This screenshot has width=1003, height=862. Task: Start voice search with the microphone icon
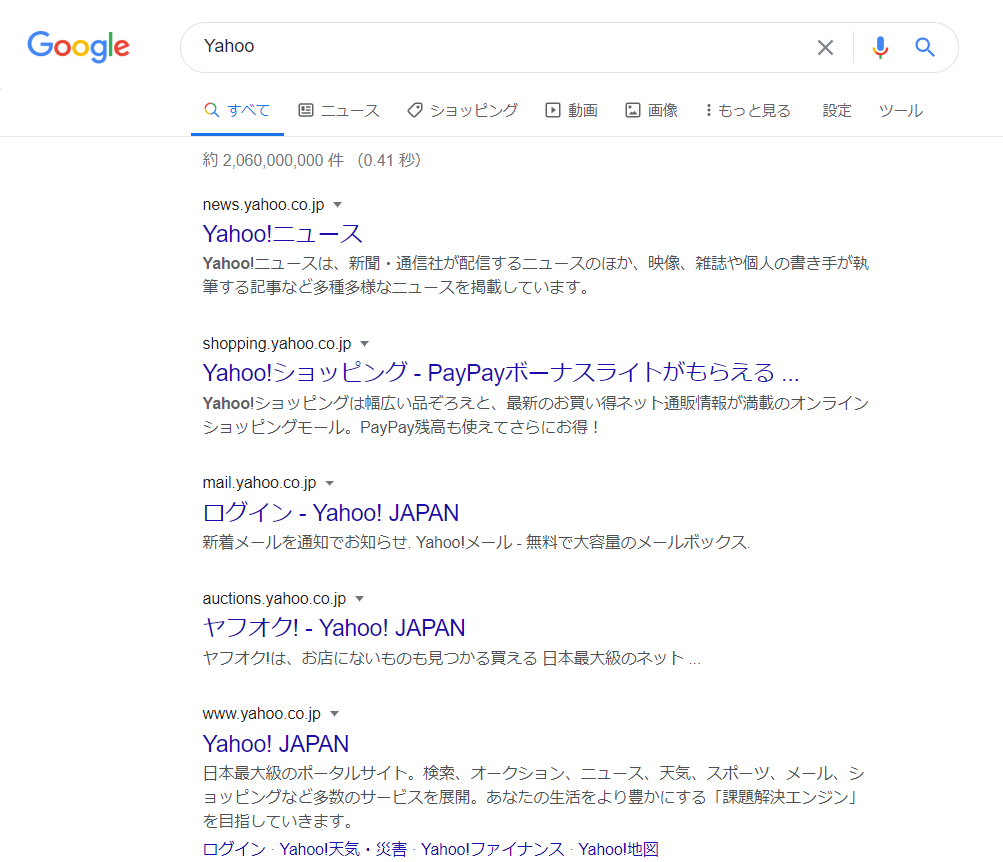[x=880, y=47]
